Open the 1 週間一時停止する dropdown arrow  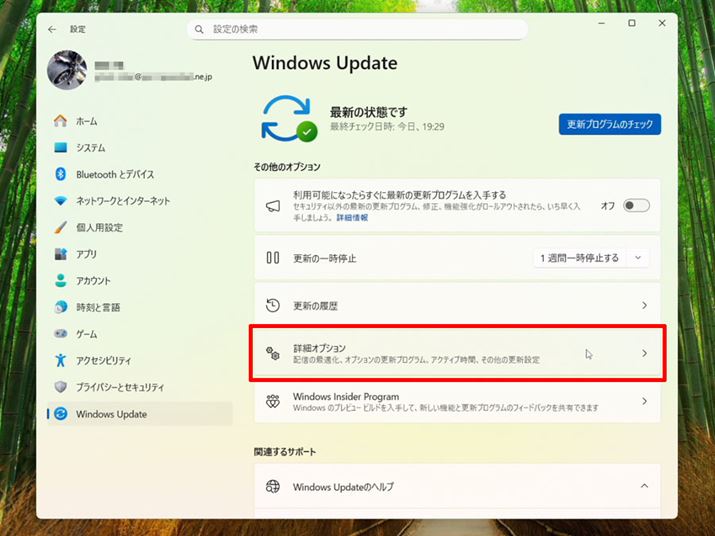pyautogui.click(x=638, y=258)
